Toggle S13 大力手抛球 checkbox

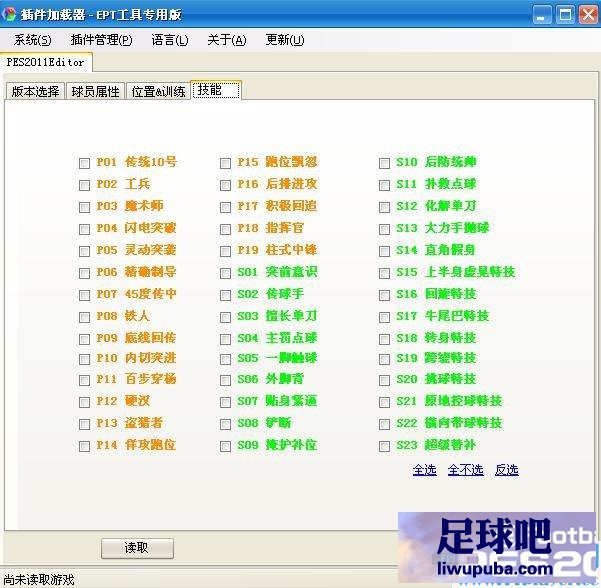pyautogui.click(x=384, y=229)
